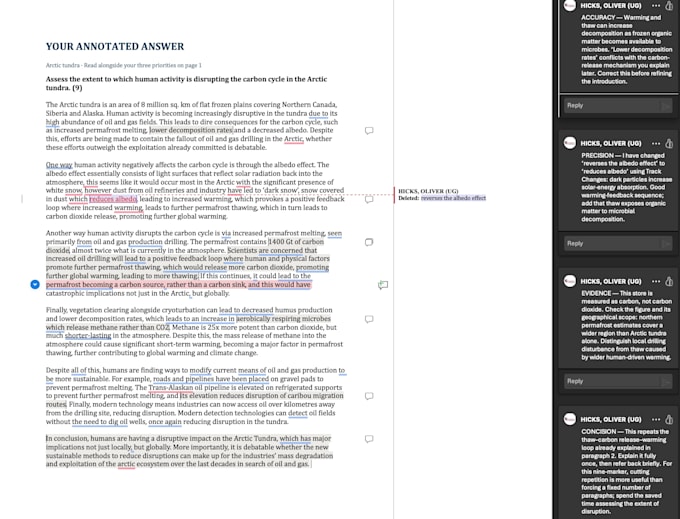Send the reply under the ACCURACY comment

point(666,105)
